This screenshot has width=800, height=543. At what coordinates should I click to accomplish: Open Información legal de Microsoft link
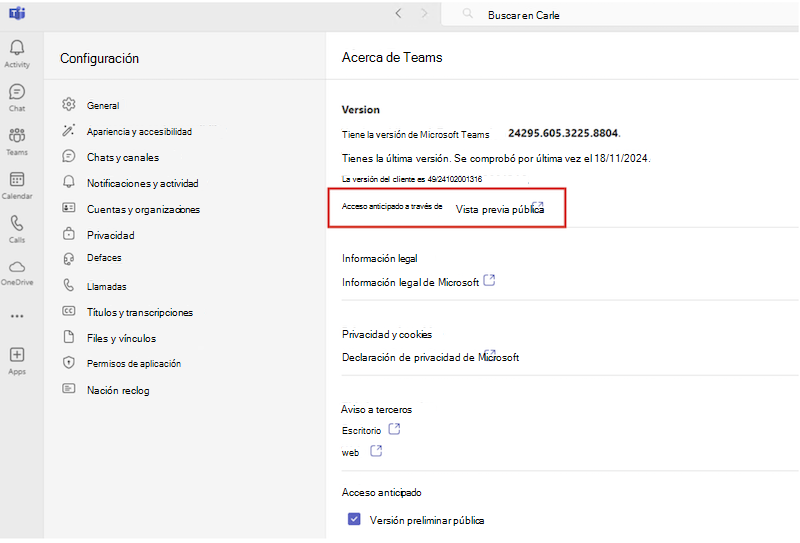tap(410, 282)
